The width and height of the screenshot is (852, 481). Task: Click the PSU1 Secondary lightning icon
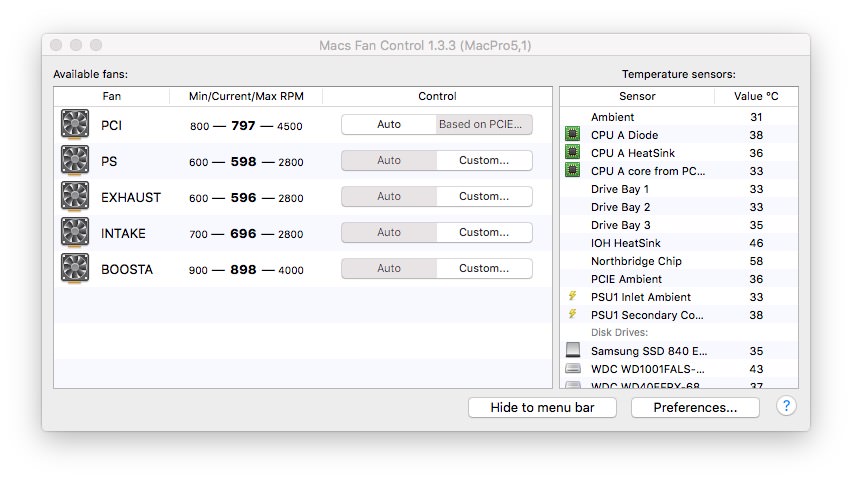[x=572, y=314]
